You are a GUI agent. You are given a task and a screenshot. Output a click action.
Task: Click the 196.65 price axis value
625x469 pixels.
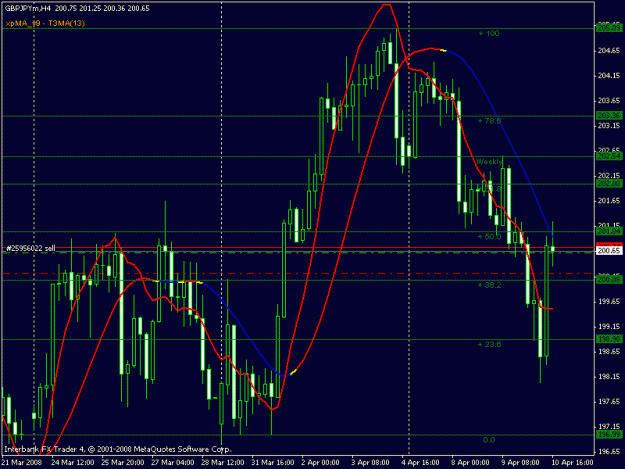pyautogui.click(x=609, y=451)
